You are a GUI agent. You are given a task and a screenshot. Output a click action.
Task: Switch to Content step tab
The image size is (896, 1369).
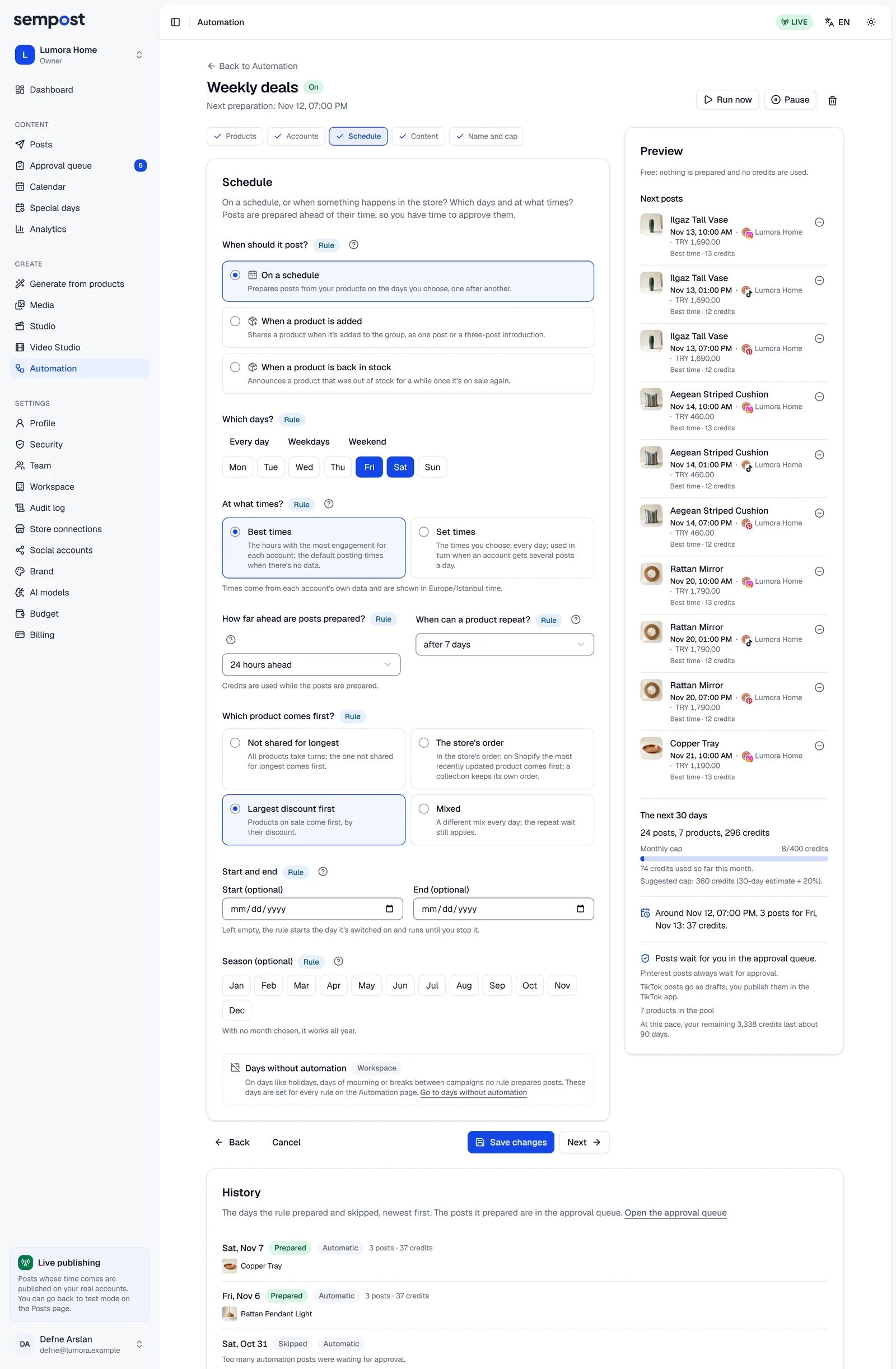[x=418, y=136]
